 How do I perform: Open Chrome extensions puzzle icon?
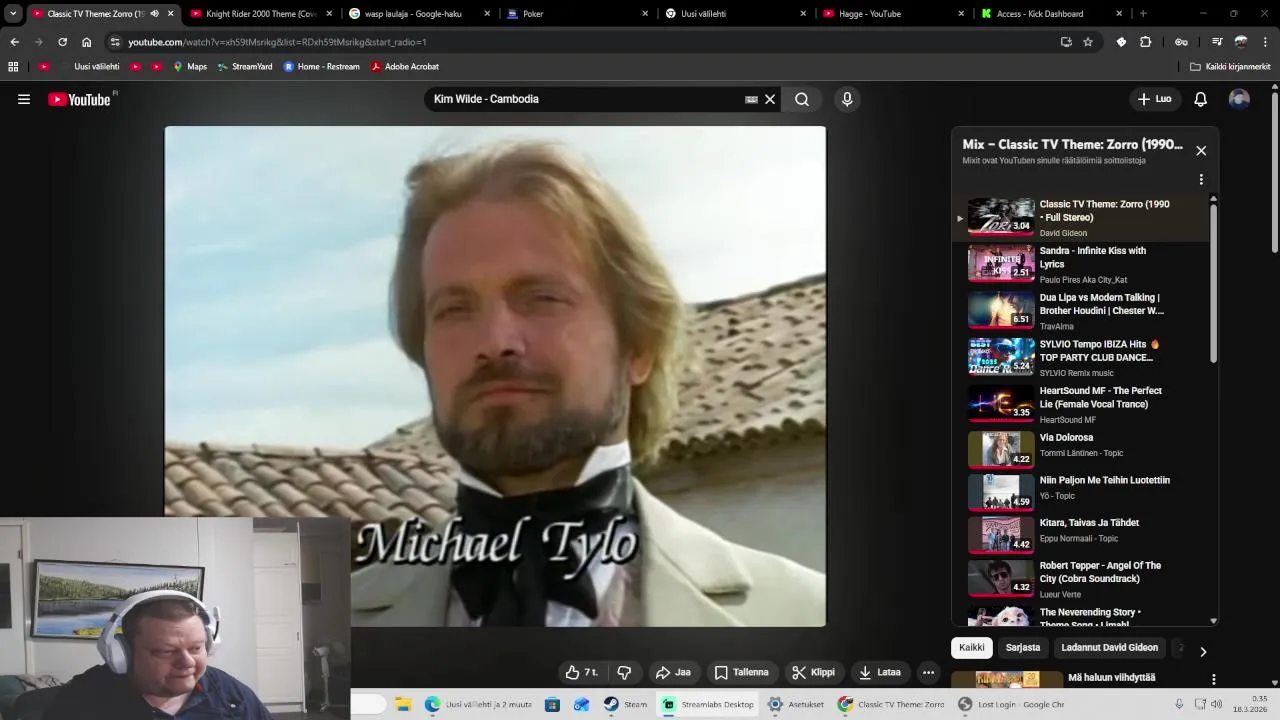click(x=1146, y=42)
